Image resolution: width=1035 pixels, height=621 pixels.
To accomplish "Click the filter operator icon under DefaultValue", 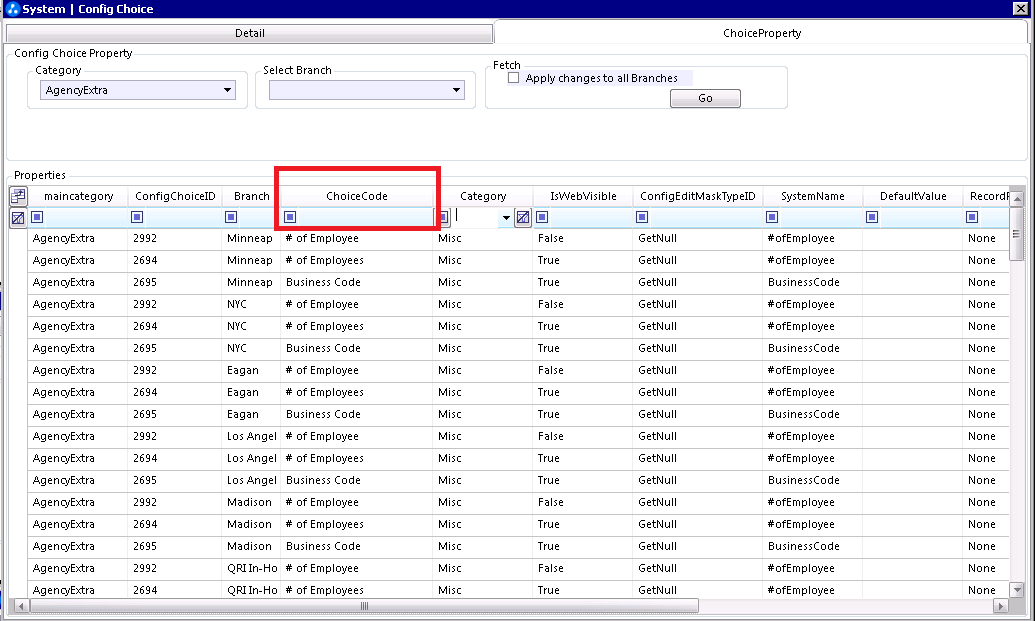I will [872, 217].
